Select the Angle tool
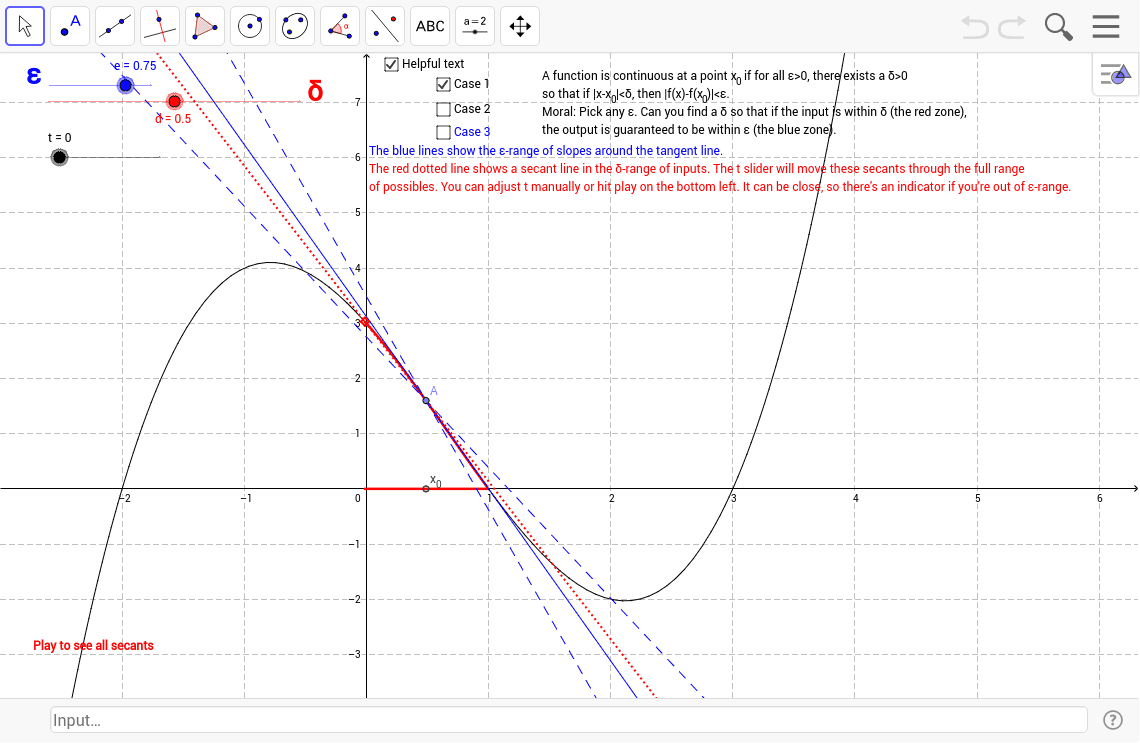1140x743 pixels. coord(340,26)
